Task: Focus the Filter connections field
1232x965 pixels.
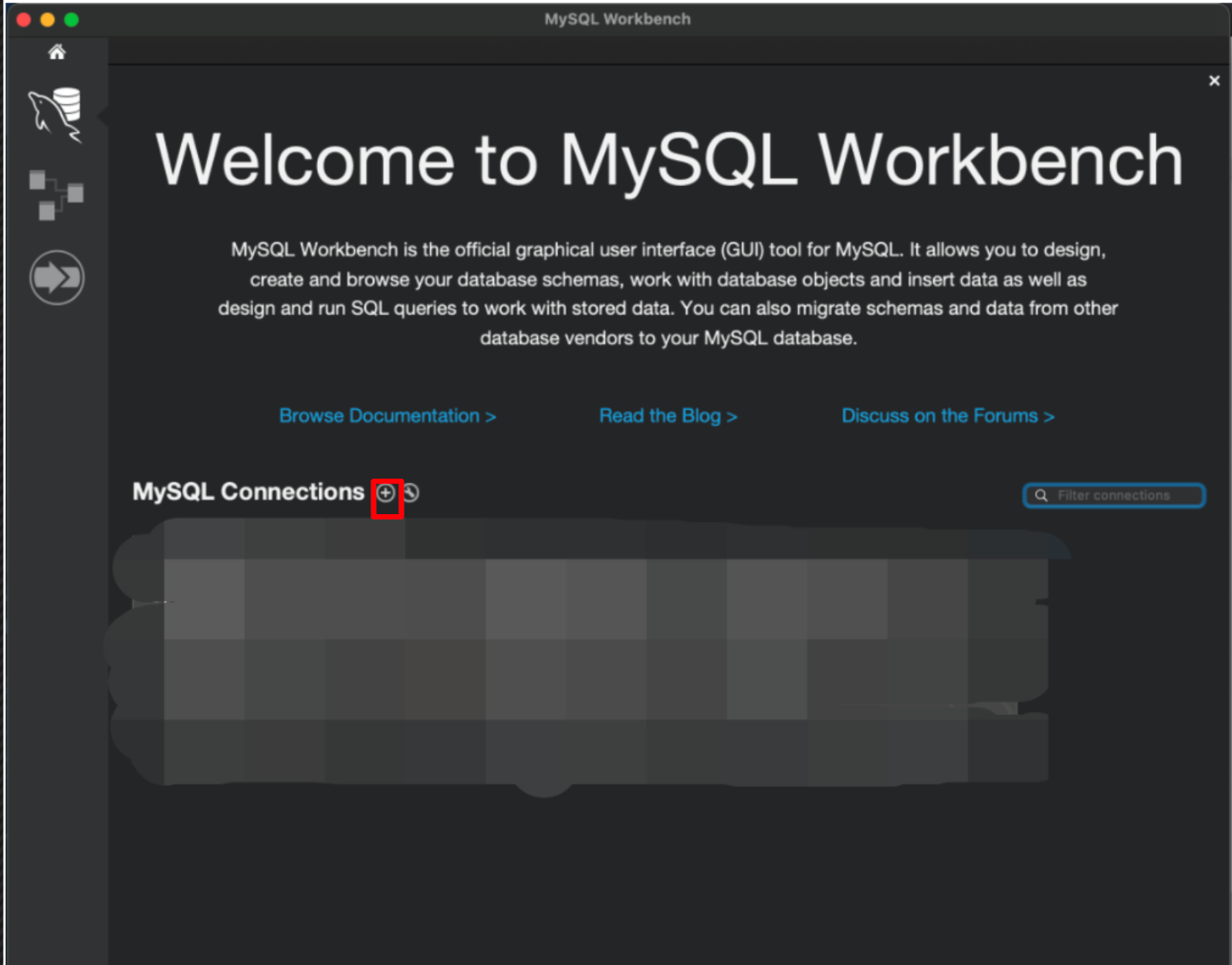Action: tap(1114, 496)
